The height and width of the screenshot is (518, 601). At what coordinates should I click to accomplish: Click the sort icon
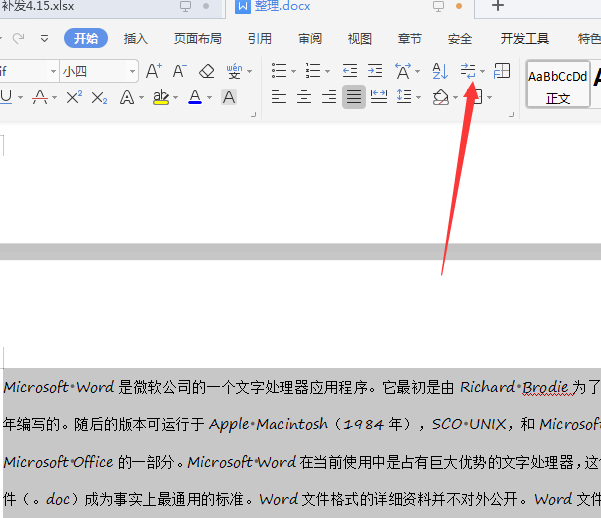click(440, 71)
